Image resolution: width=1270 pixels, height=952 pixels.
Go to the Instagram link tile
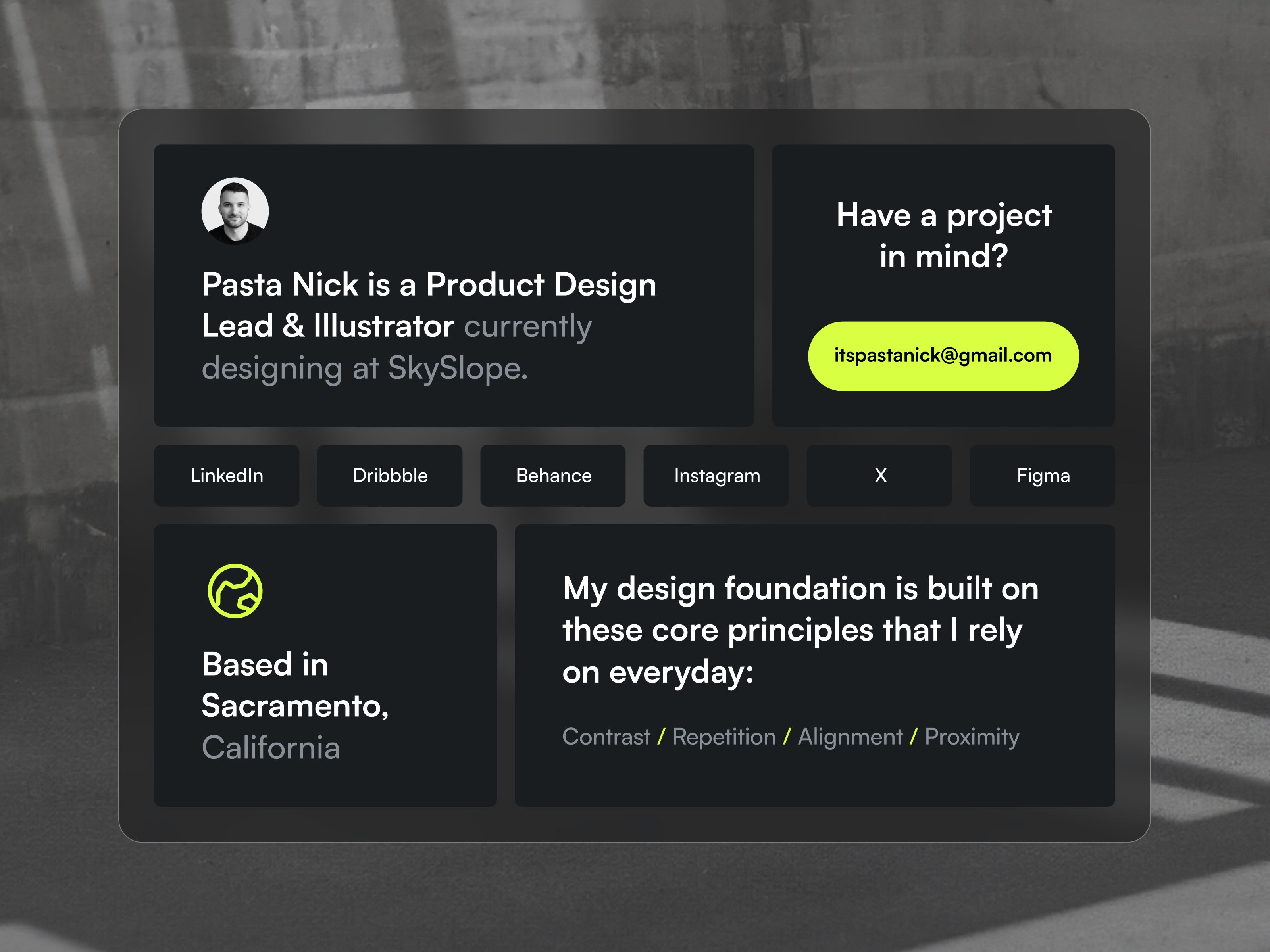[716, 476]
